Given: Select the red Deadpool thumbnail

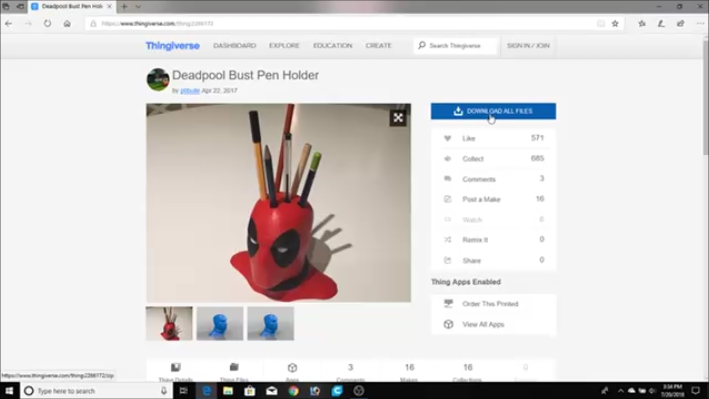Looking at the screenshot, I should (x=169, y=323).
